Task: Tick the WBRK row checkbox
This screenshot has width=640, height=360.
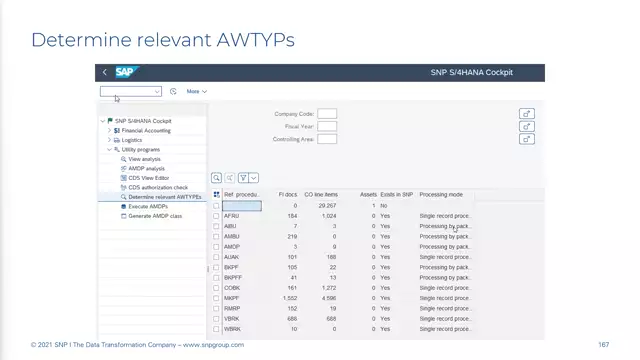Action: [x=216, y=329]
